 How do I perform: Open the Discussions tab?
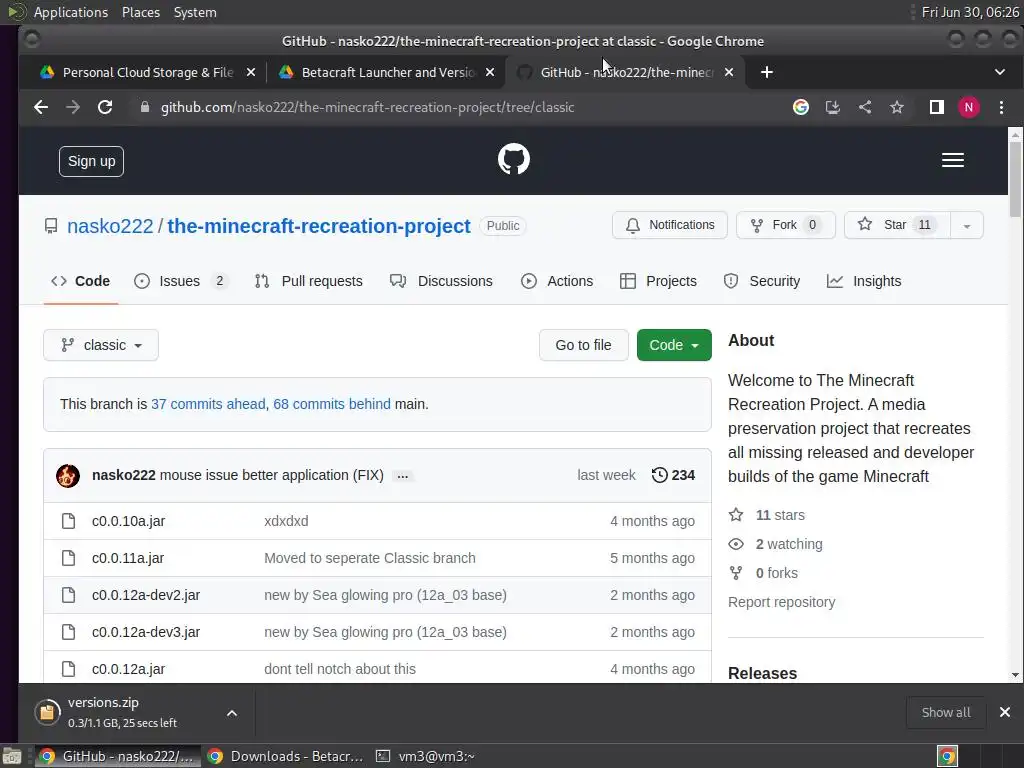(x=441, y=281)
